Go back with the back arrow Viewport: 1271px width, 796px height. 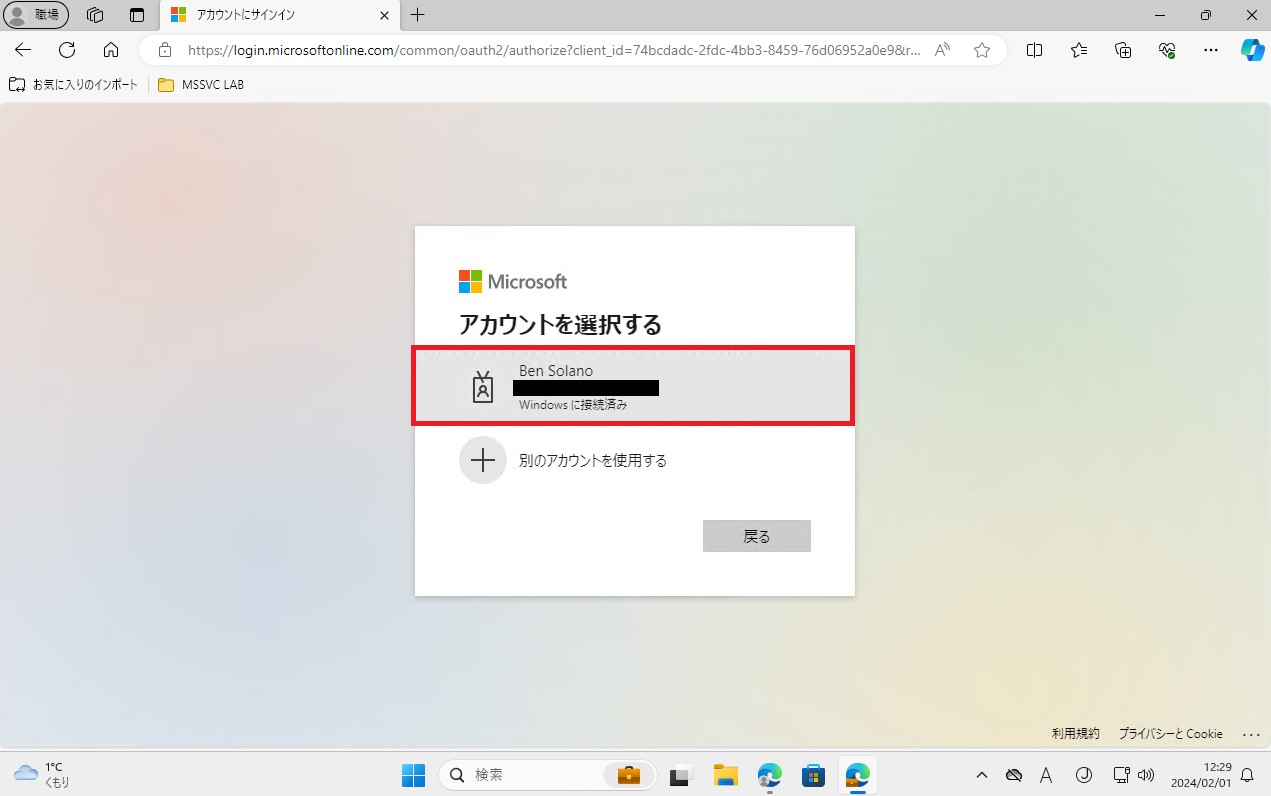click(23, 50)
